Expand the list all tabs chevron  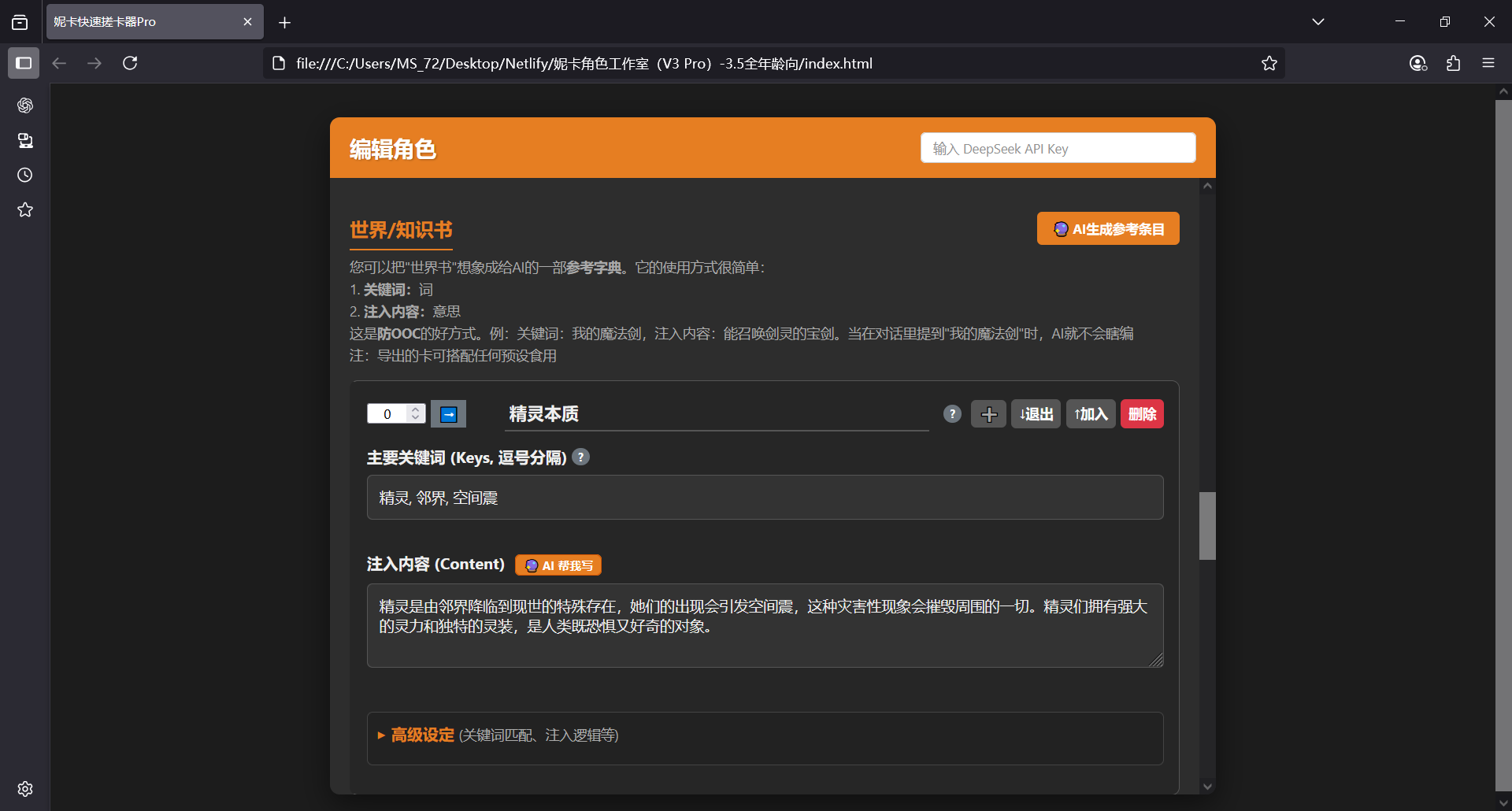1318,22
